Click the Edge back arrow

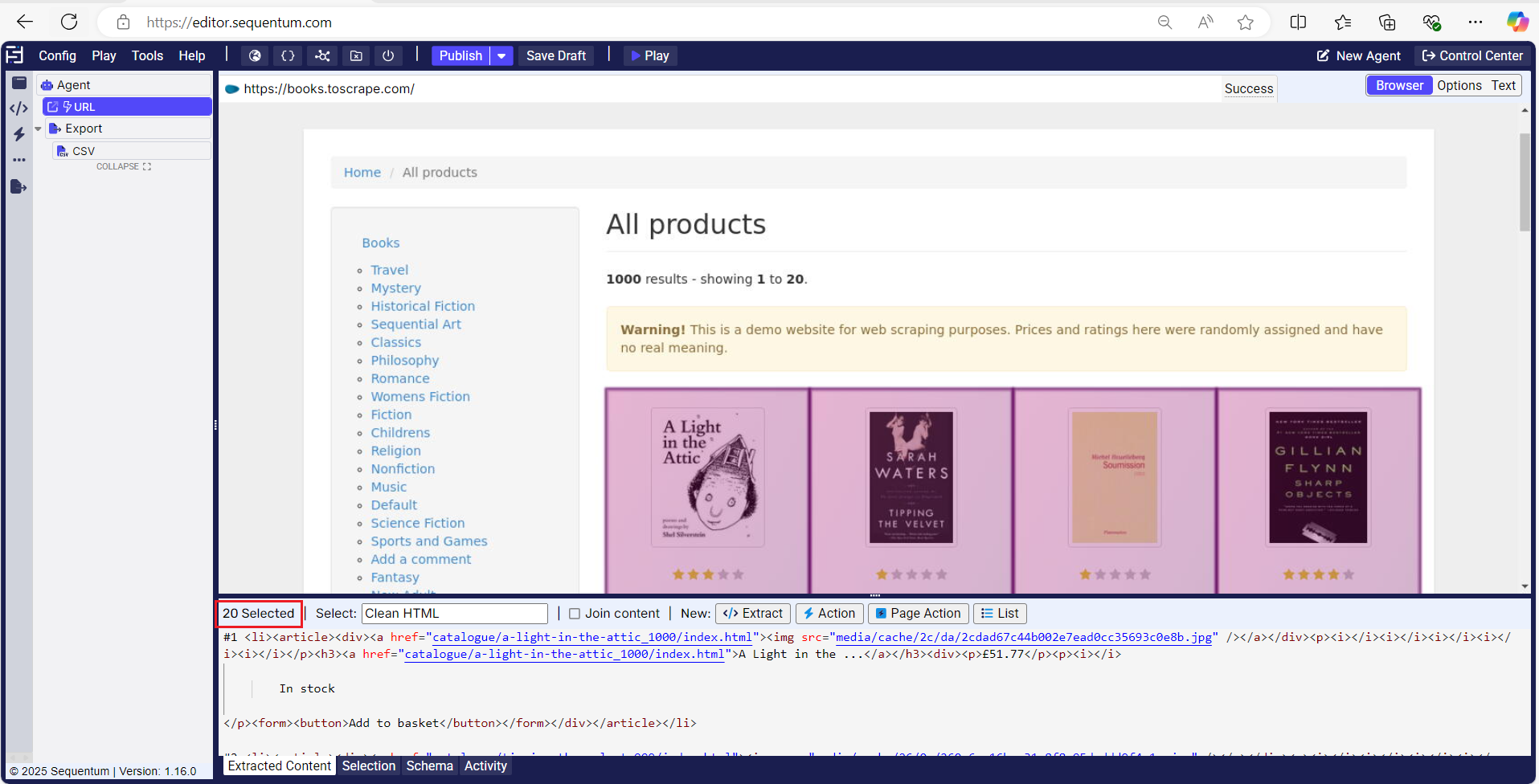click(x=26, y=22)
